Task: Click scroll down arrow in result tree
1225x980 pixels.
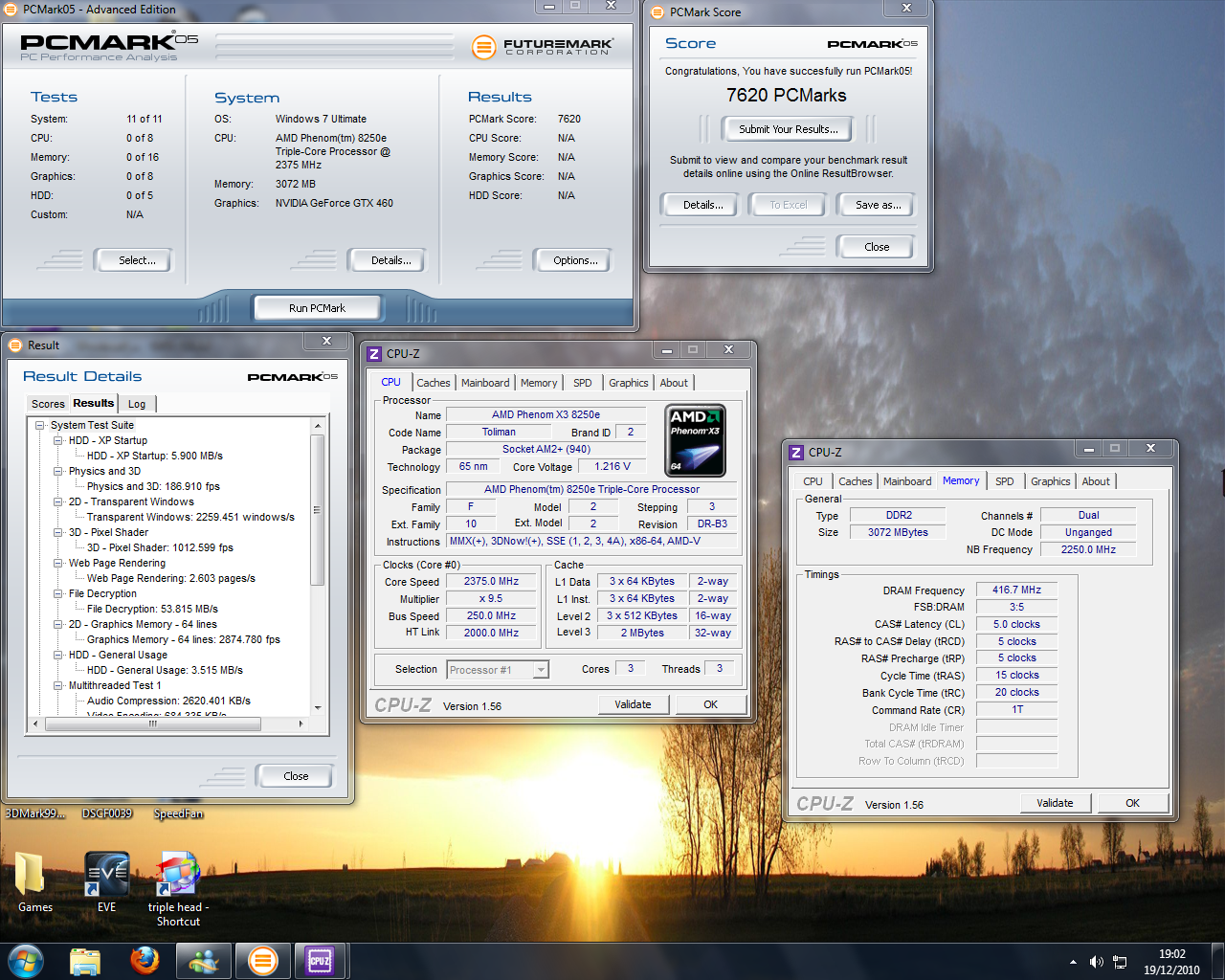Action: tap(318, 708)
